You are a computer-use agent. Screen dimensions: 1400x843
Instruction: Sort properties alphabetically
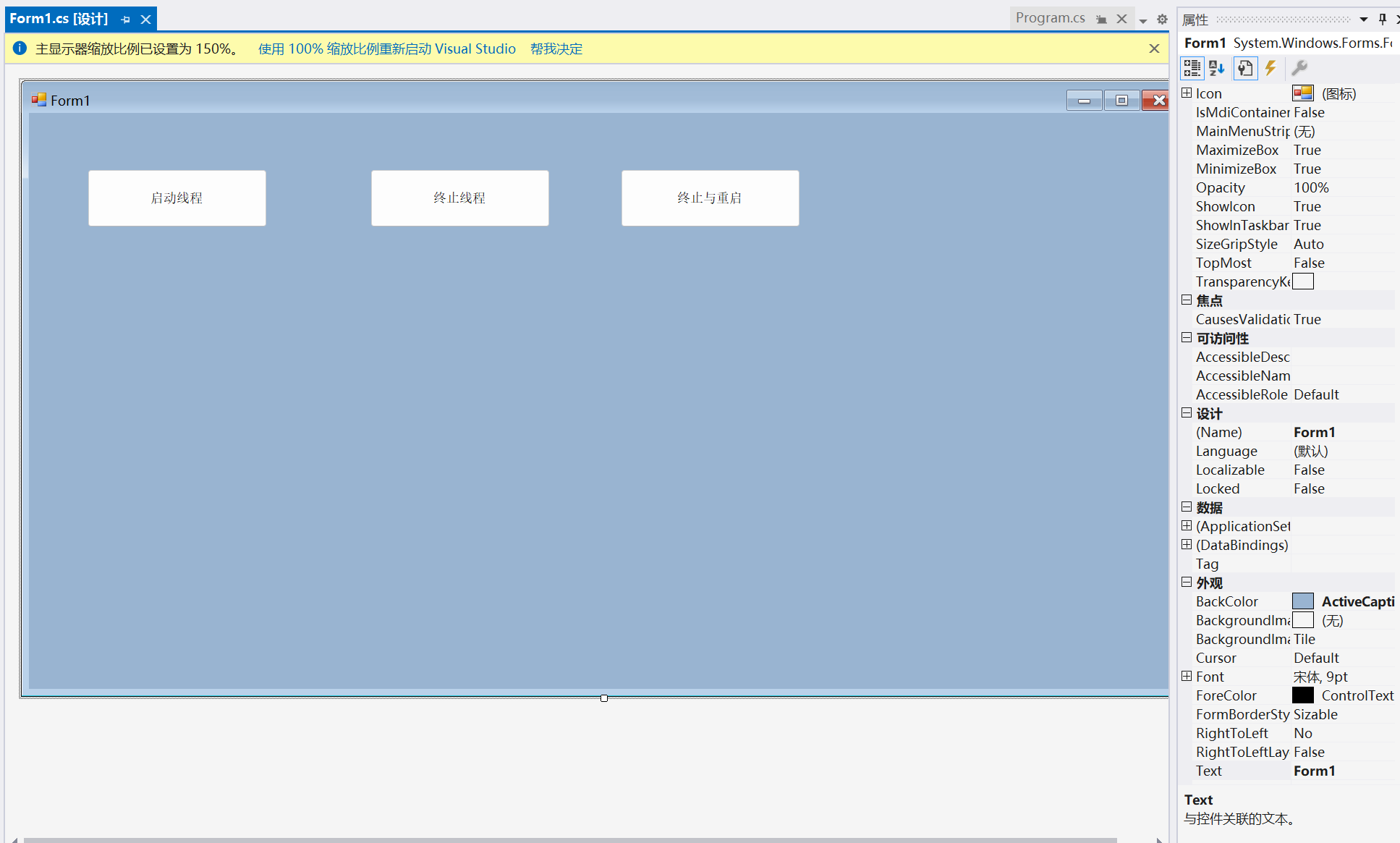tap(1217, 68)
